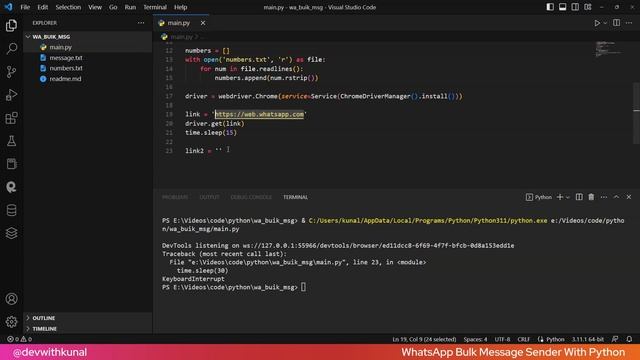Open readme.md in the explorer
The width and height of the screenshot is (640, 360).
pyautogui.click(x=65, y=79)
